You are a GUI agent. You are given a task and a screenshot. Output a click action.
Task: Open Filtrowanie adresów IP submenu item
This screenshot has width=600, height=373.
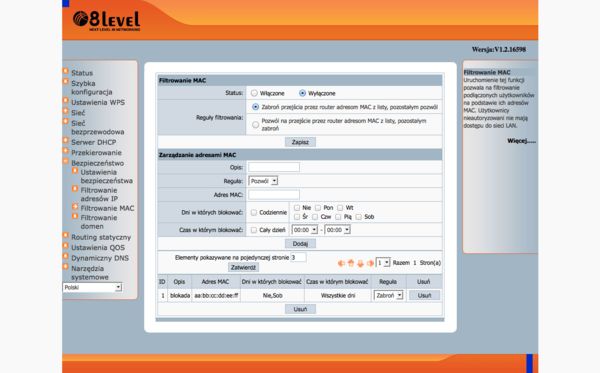coord(99,194)
